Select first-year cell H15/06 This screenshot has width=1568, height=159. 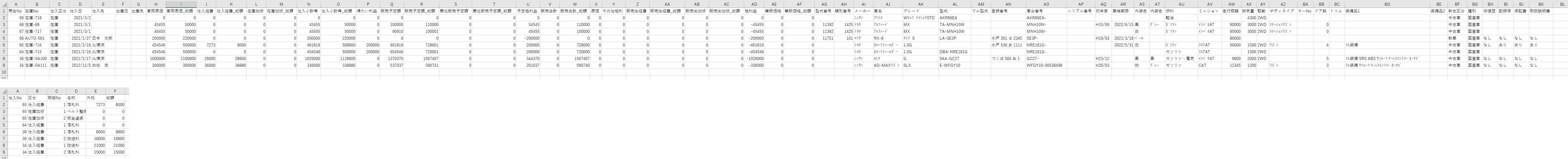1104,25
